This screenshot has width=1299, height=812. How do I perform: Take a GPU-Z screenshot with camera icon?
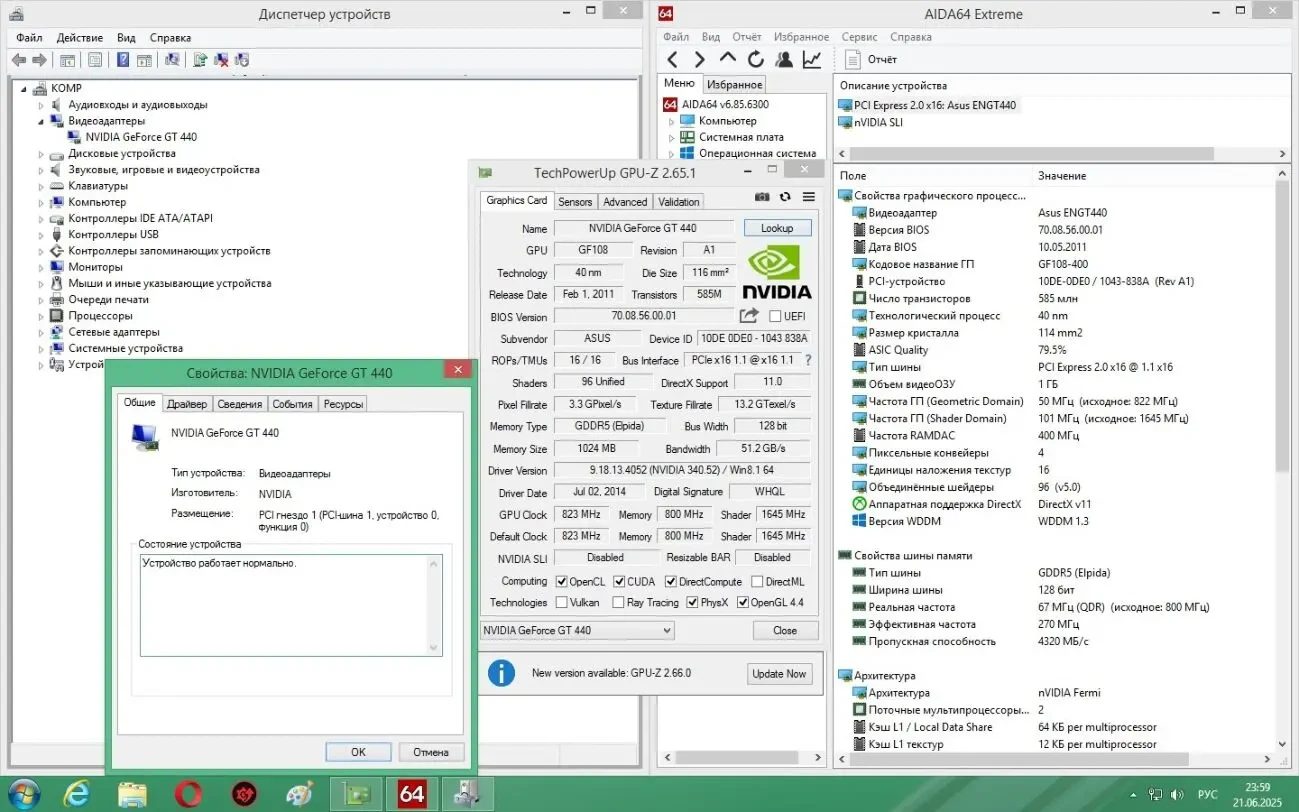pyautogui.click(x=762, y=198)
